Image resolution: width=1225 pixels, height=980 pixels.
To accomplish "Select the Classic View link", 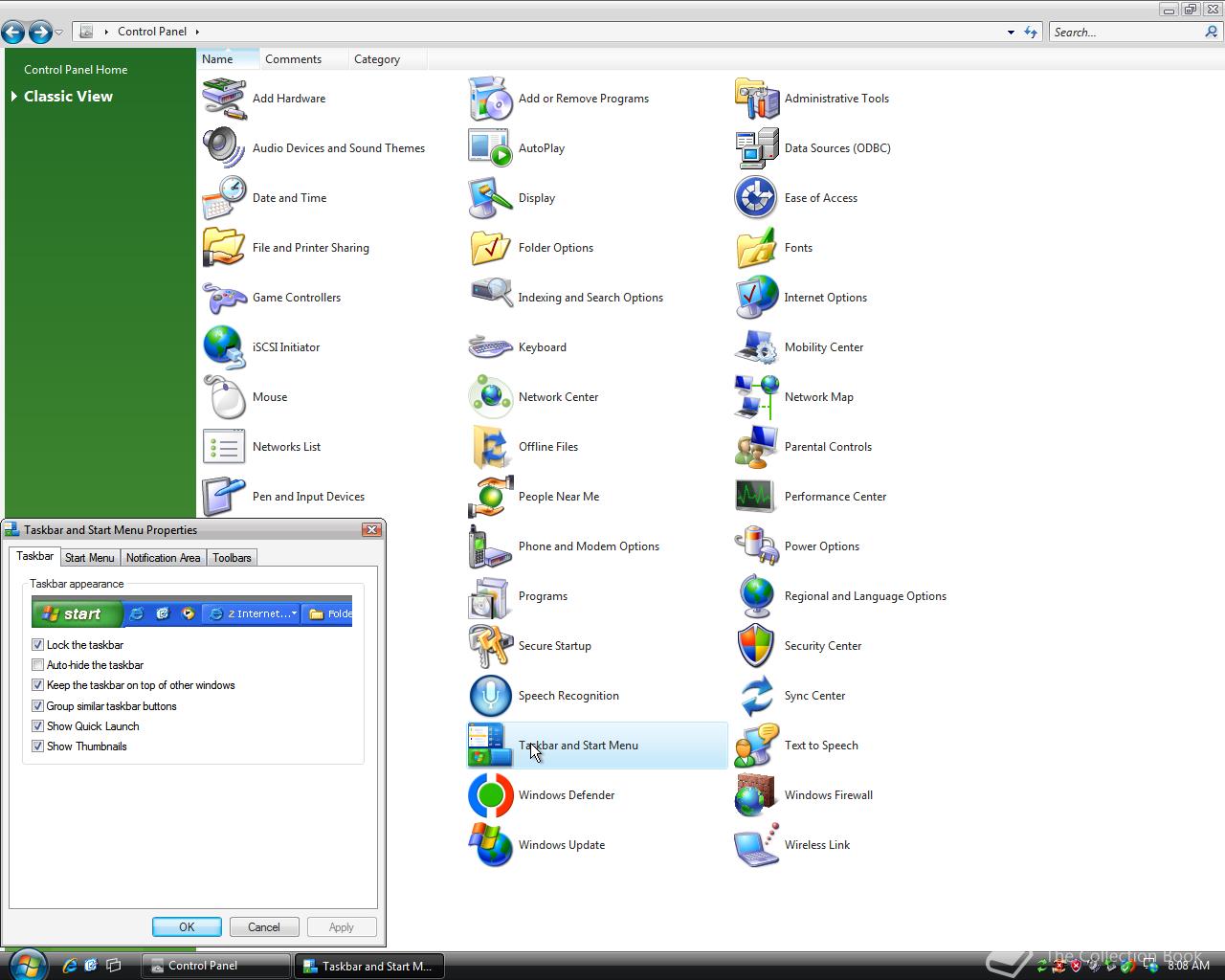I will point(68,97).
